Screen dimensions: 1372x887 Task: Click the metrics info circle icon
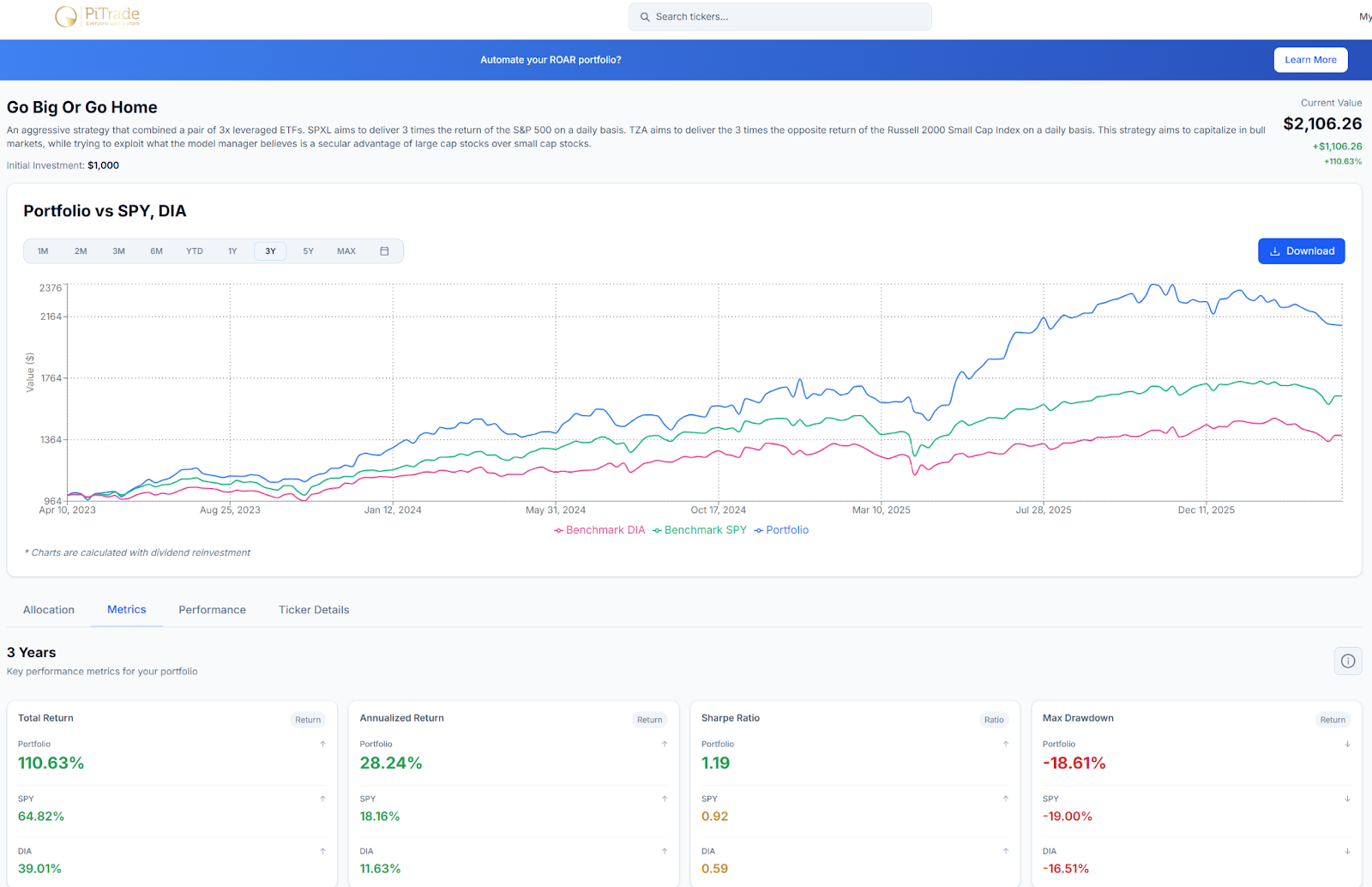1348,661
